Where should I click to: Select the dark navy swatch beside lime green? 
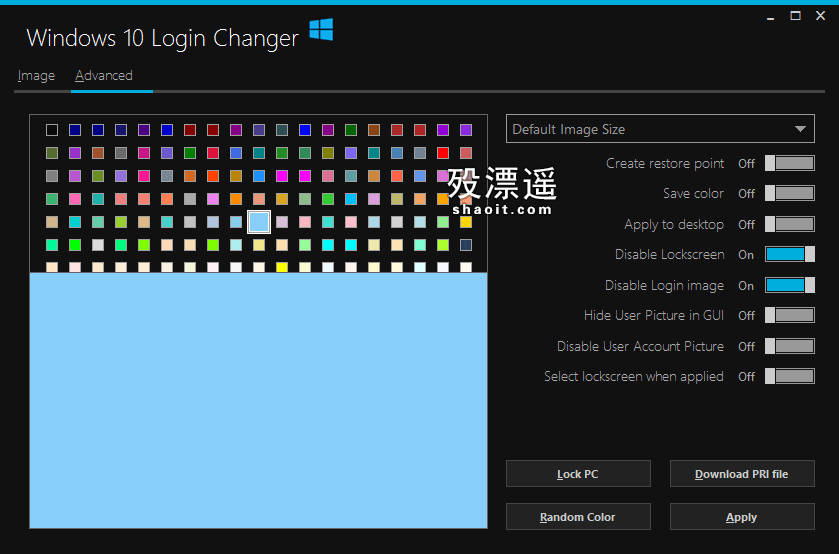pyautogui.click(x=466, y=245)
